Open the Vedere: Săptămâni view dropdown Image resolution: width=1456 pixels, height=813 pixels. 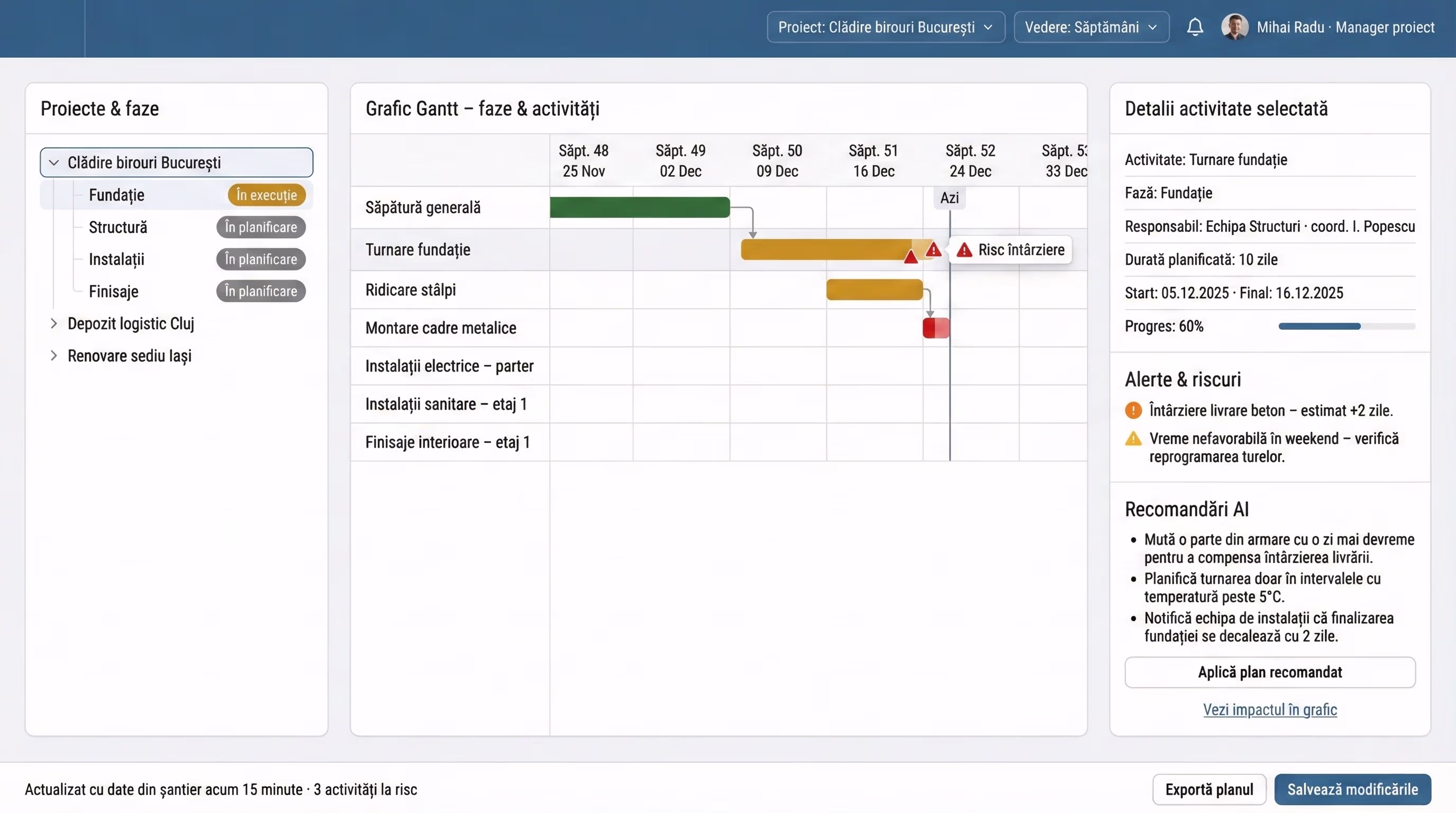pos(1091,26)
